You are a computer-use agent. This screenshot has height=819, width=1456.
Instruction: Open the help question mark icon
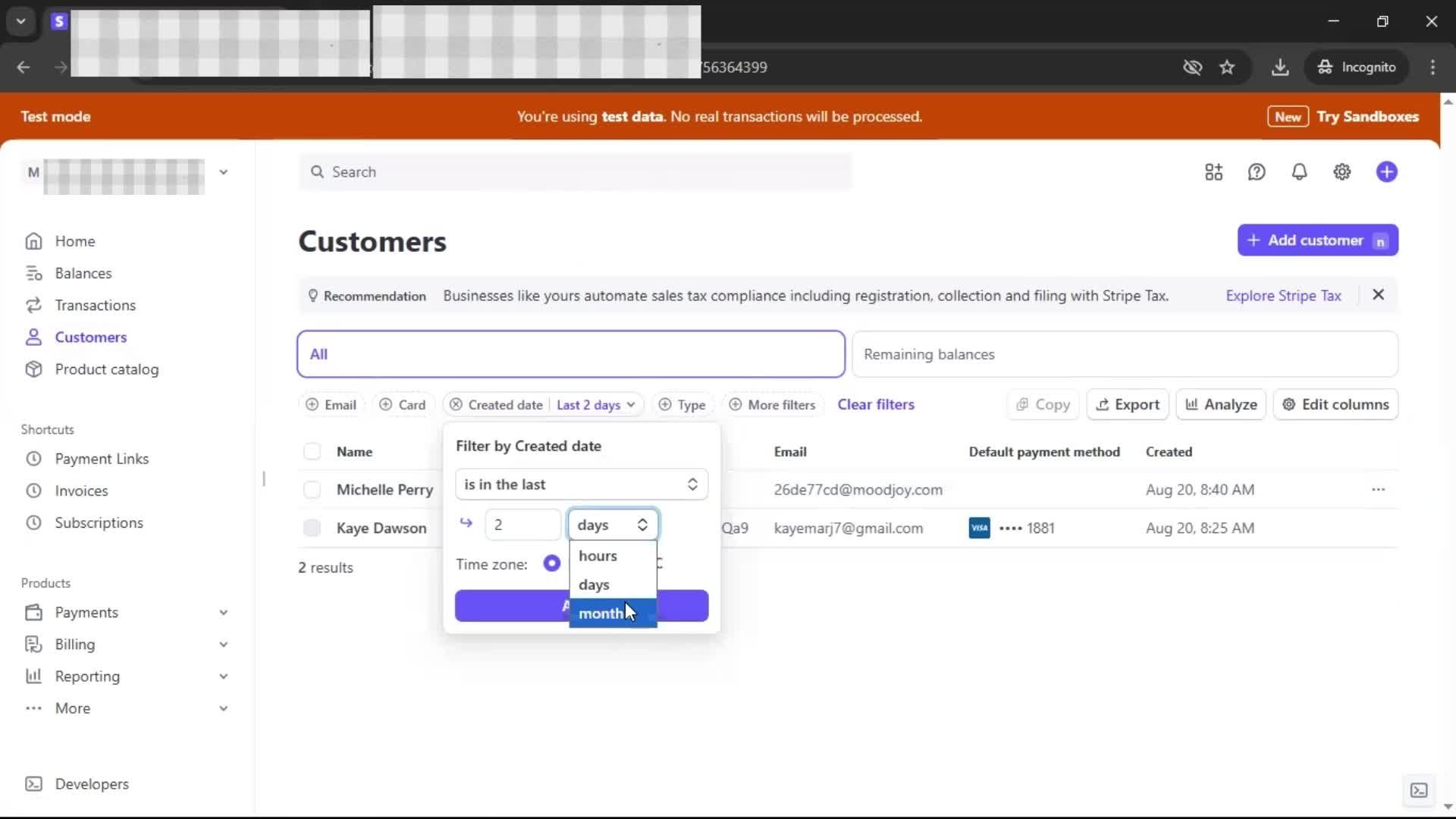tap(1257, 172)
